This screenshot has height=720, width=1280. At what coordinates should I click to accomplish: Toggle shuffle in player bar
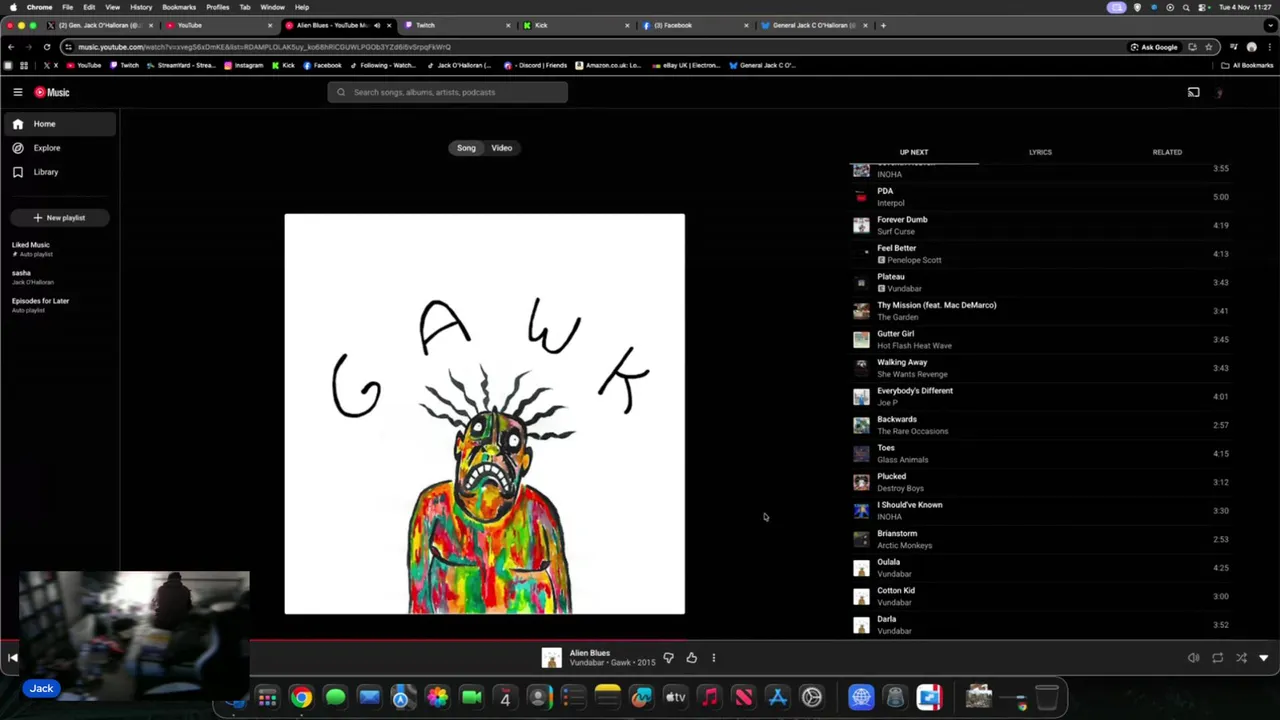[1241, 658]
